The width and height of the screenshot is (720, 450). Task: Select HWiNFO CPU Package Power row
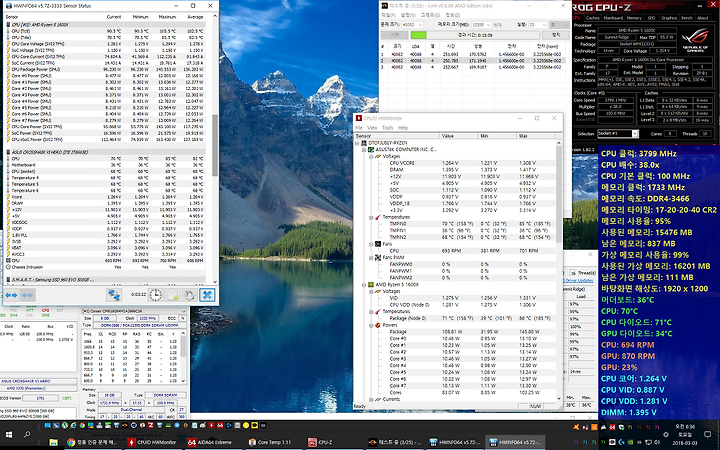105,69
